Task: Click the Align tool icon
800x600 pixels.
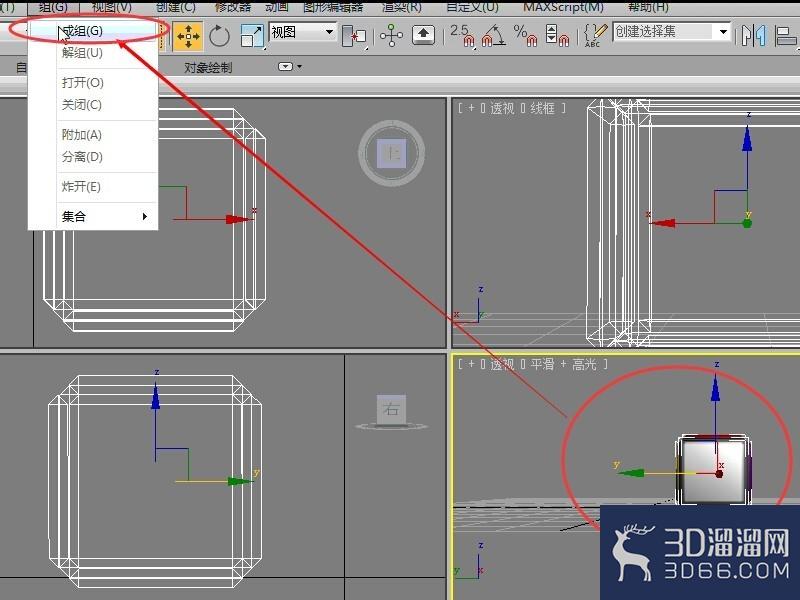Action: tap(786, 36)
